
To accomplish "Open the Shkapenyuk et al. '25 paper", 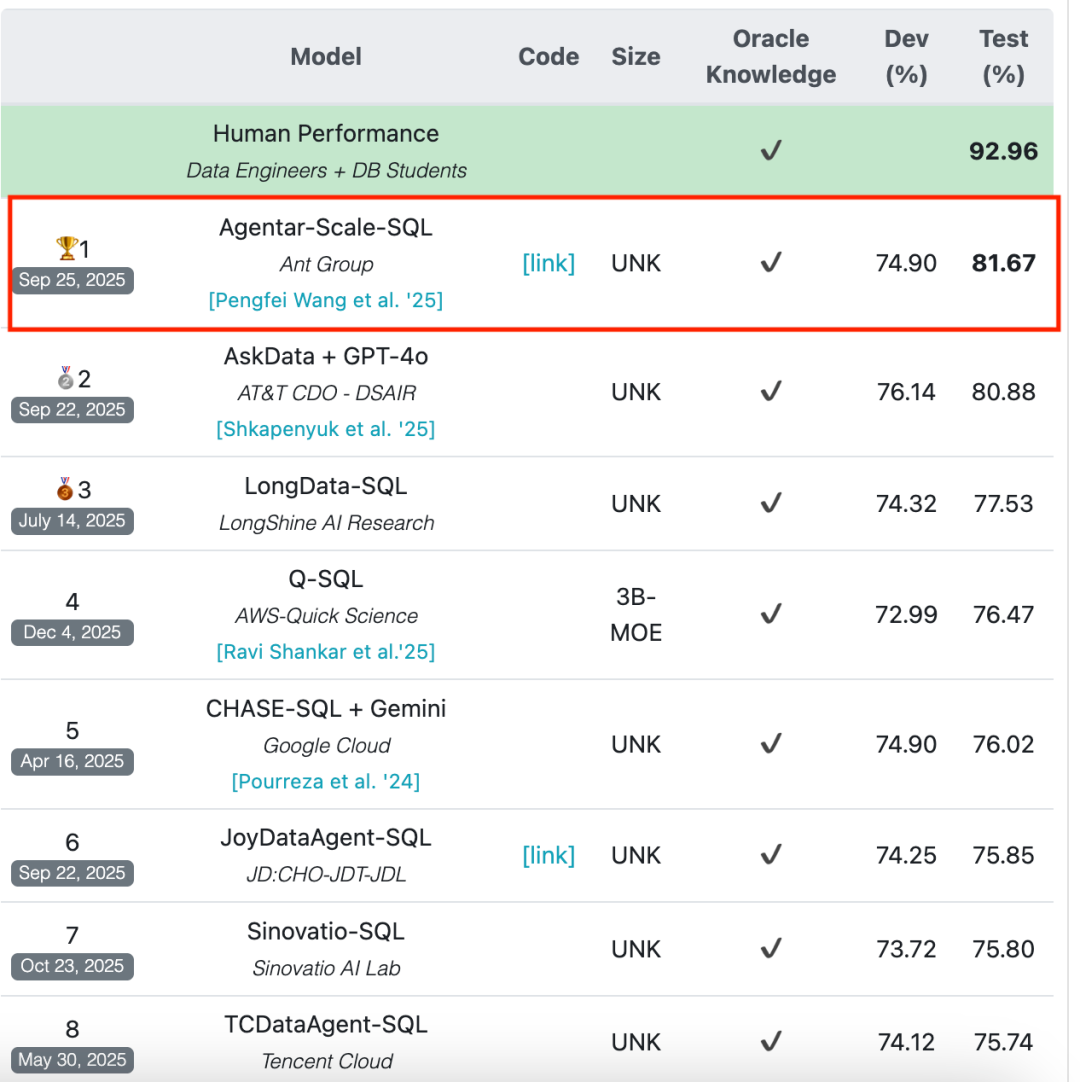I will click(326, 429).
